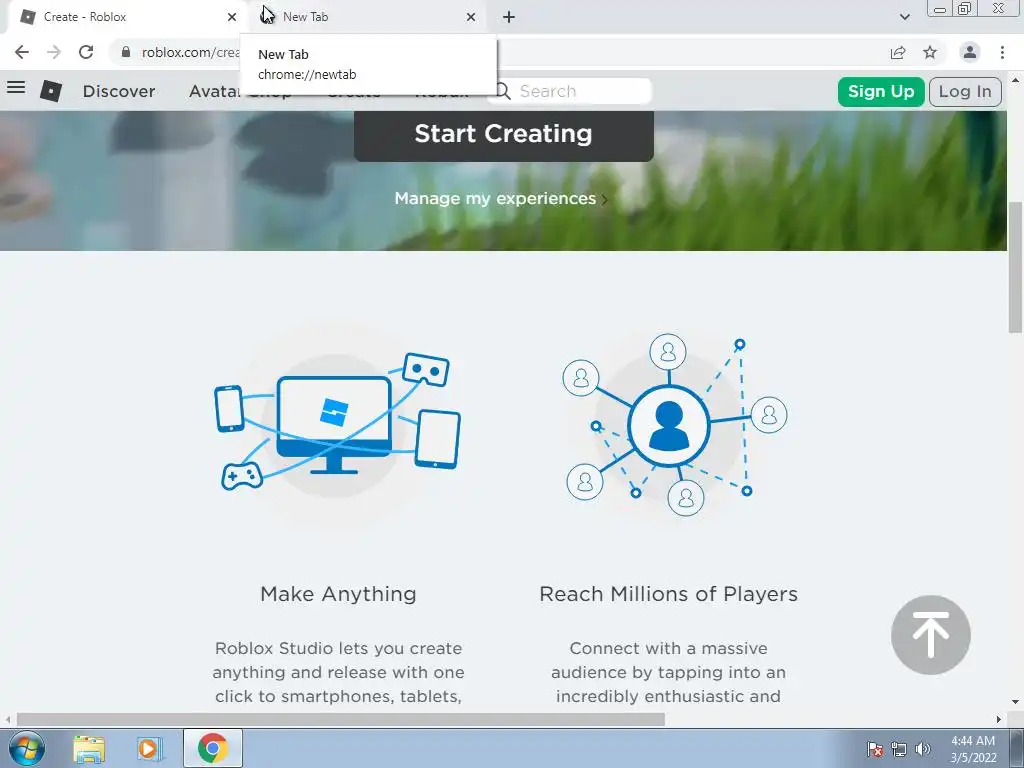Click the Make Anything devices illustration
Image resolution: width=1024 pixels, height=768 pixels.
click(338, 422)
